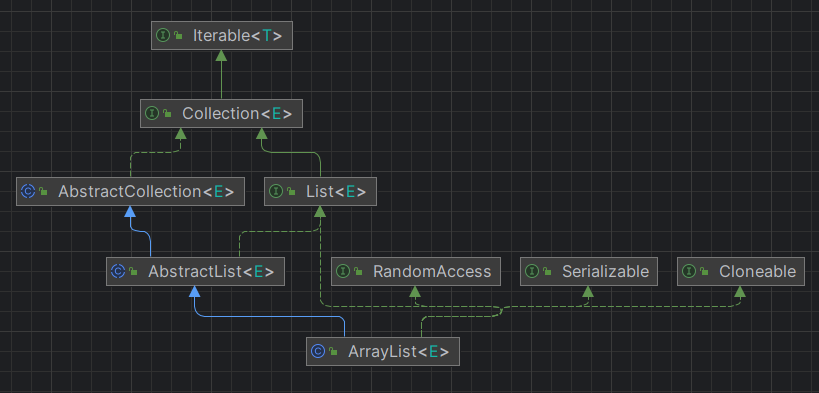Click the lock icon on AbstractList<E>

coord(134,272)
